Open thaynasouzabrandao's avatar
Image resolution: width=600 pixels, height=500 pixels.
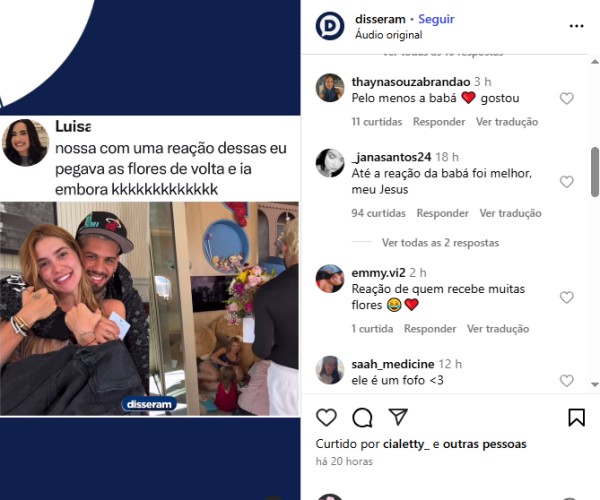click(330, 88)
